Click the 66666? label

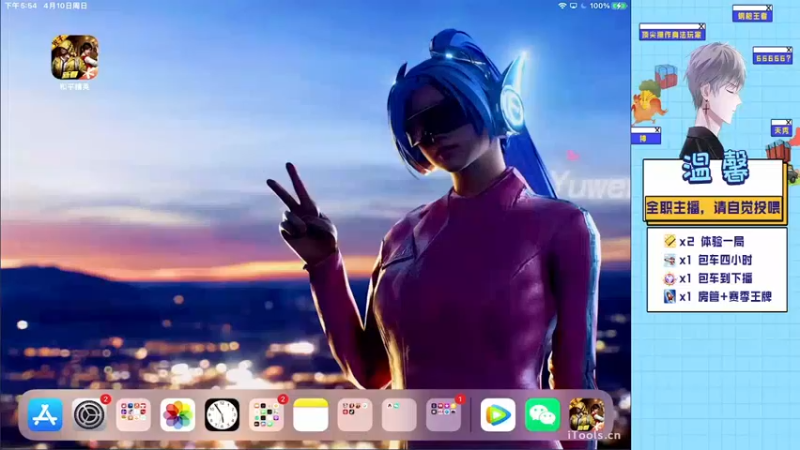[773, 58]
